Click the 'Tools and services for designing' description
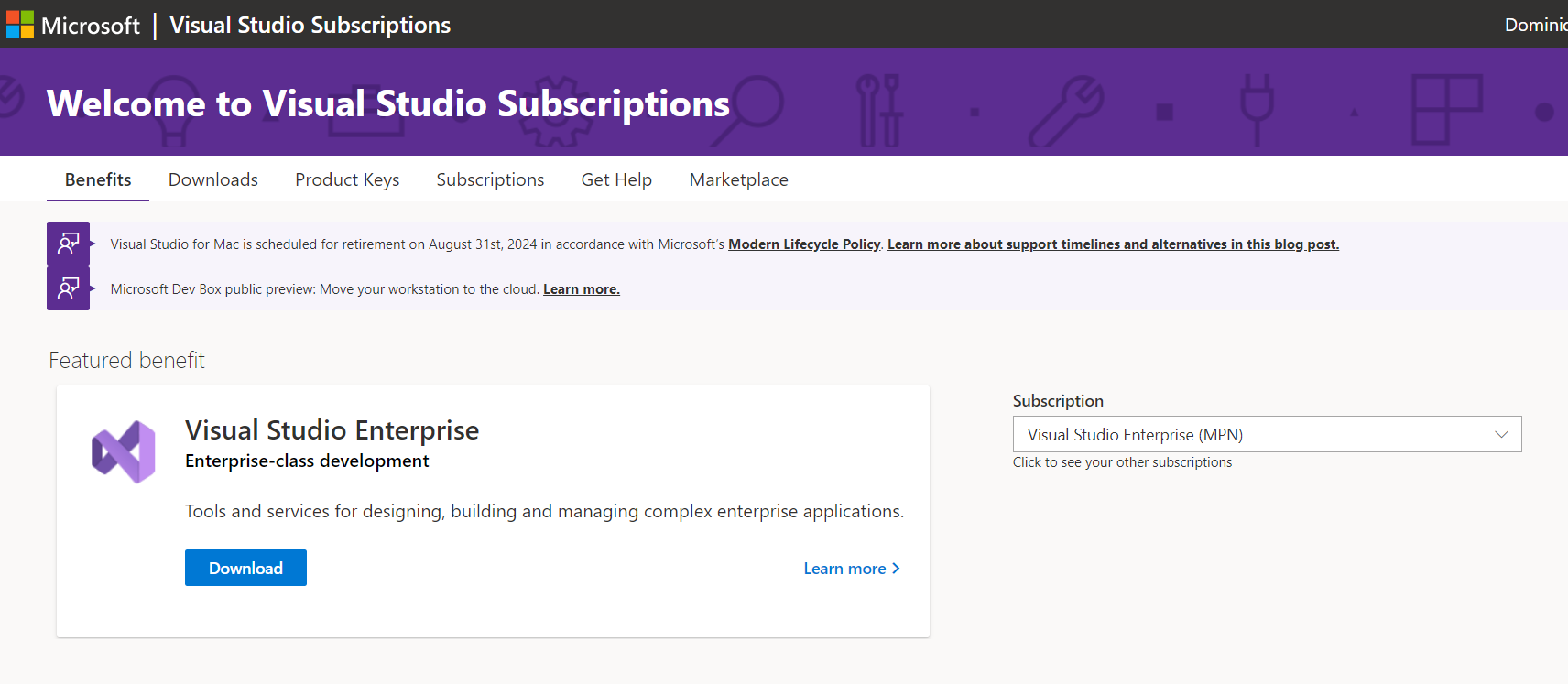Screen dimensions: 1568x684 (x=544, y=511)
